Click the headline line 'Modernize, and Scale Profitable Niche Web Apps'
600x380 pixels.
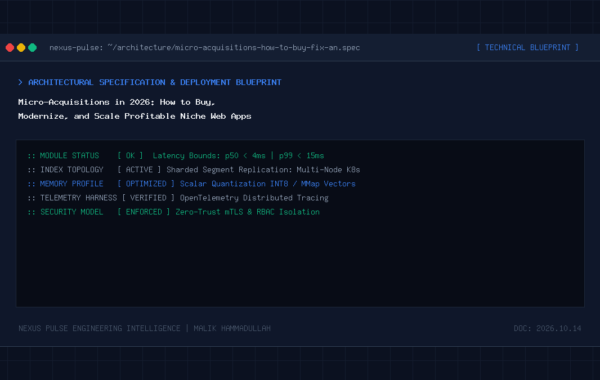point(135,116)
